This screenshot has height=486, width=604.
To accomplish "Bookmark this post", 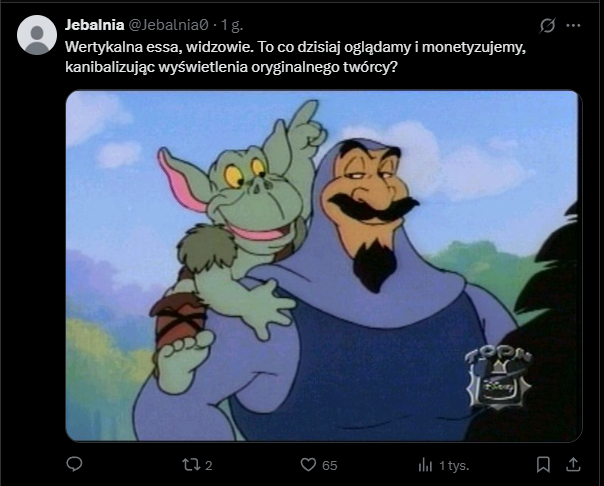I will [543, 464].
